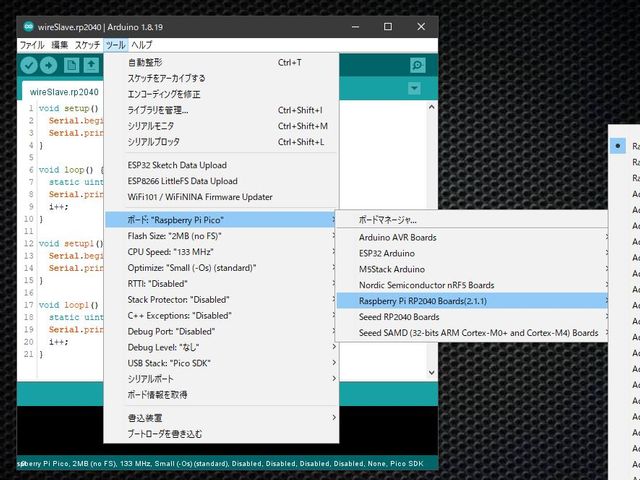The image size is (640, 480).
Task: Expand the 書込装置 submenu
Action: pos(221,418)
